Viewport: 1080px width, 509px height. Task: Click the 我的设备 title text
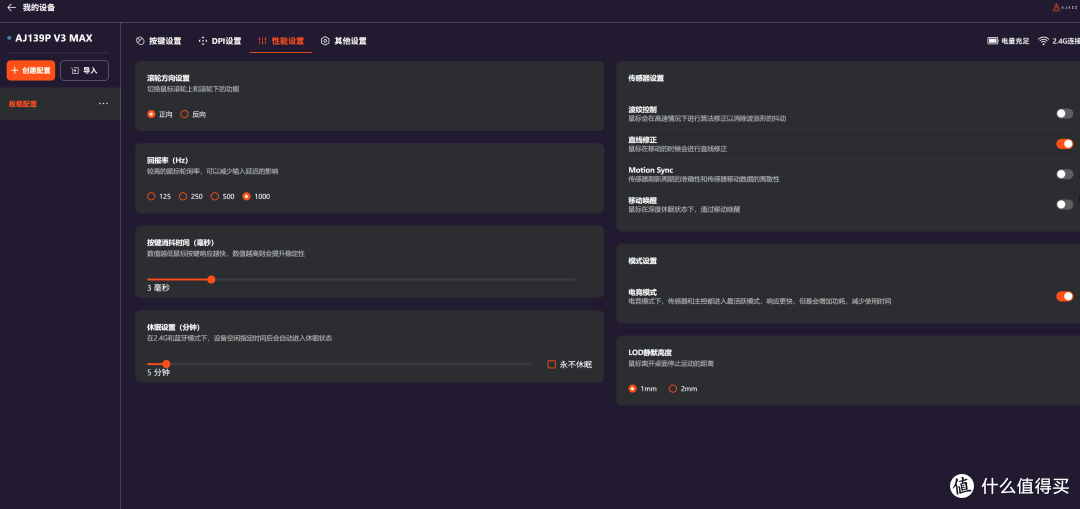tap(39, 8)
